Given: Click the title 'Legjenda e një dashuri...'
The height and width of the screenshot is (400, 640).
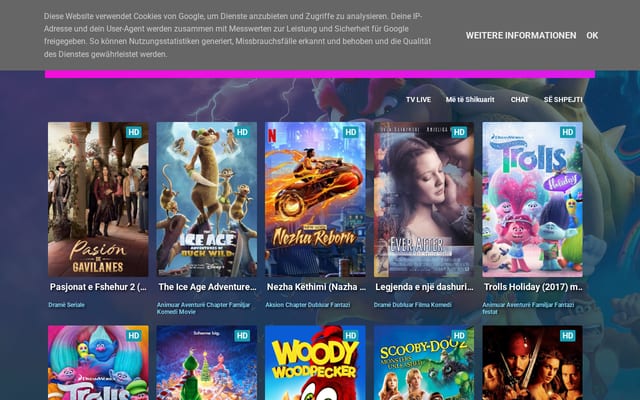Looking at the screenshot, I should pos(424,287).
